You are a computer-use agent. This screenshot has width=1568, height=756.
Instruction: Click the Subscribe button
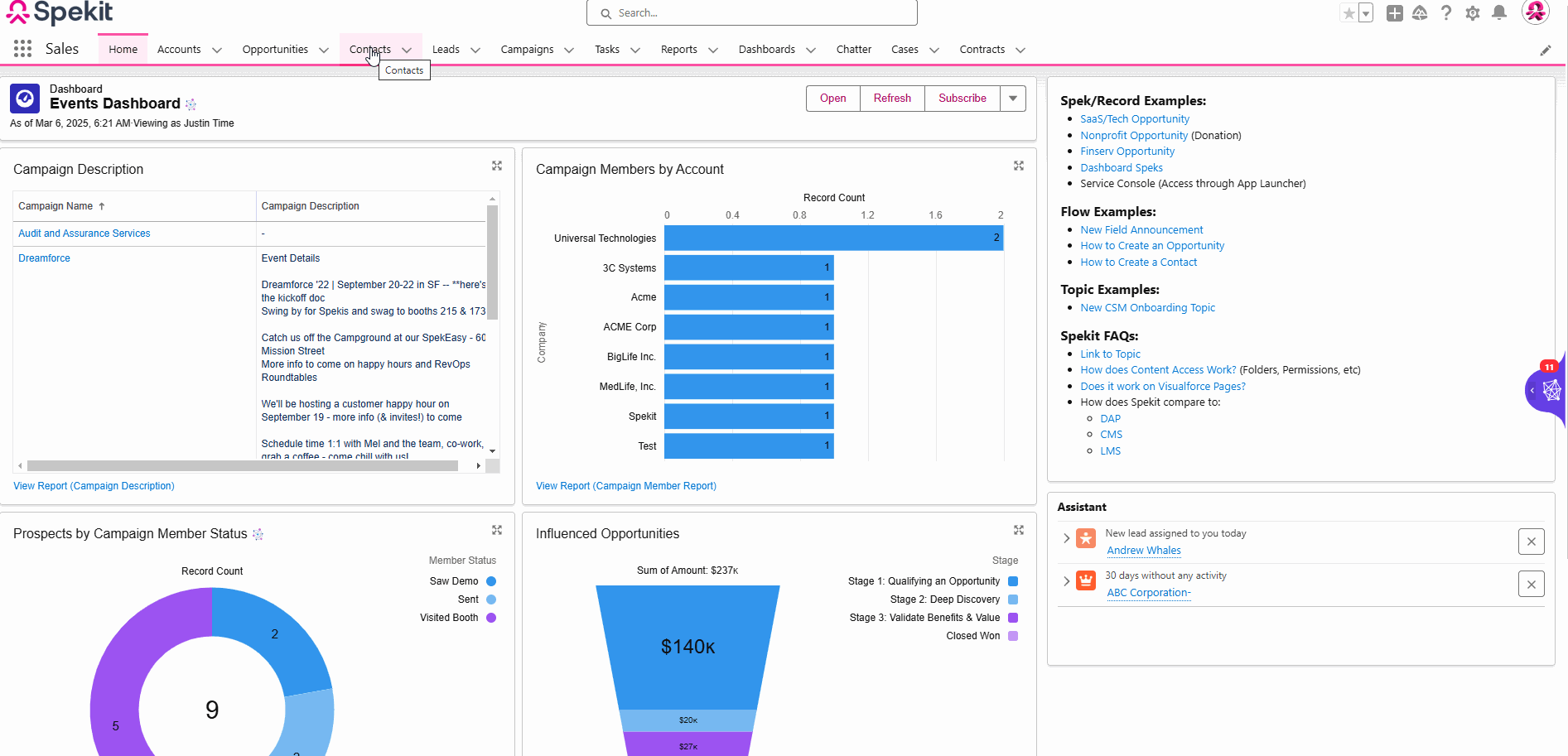point(963,99)
